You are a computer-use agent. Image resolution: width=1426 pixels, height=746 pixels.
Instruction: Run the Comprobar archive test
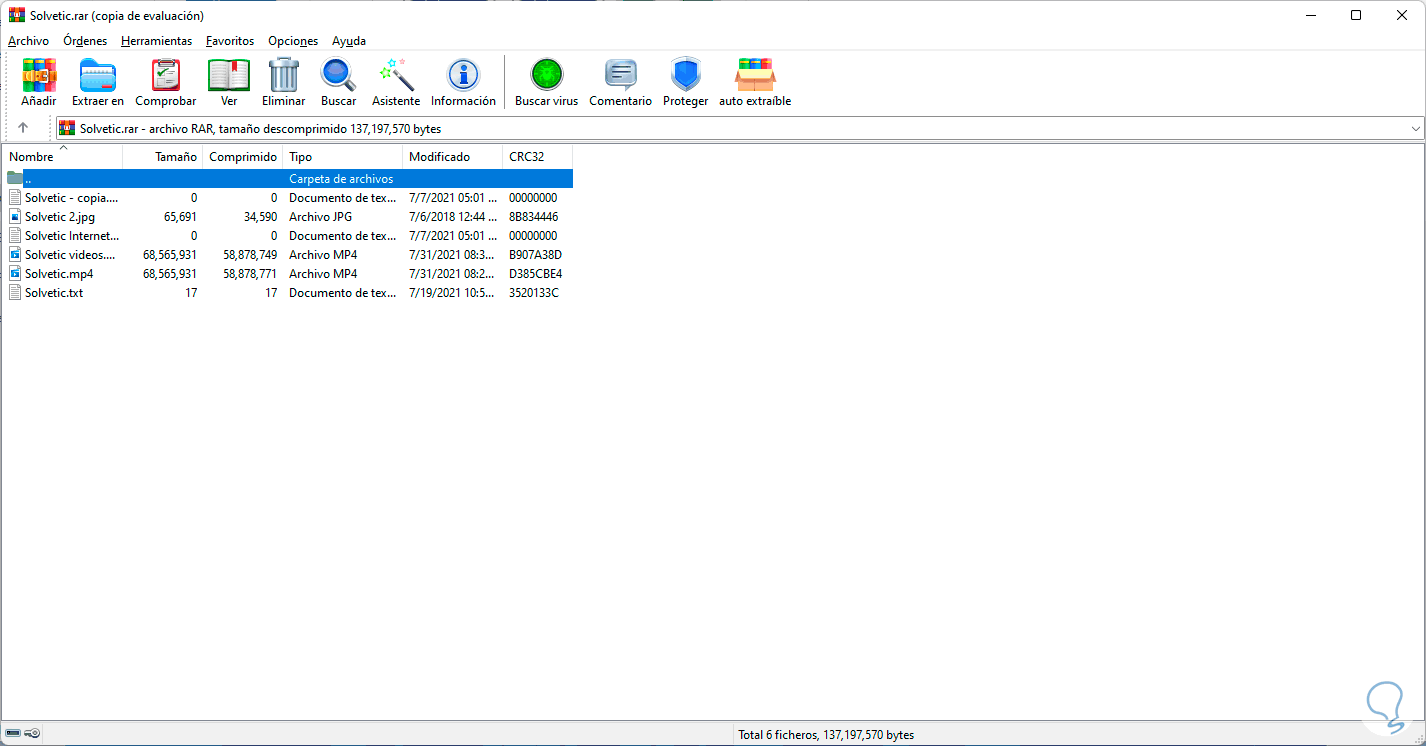pyautogui.click(x=166, y=82)
